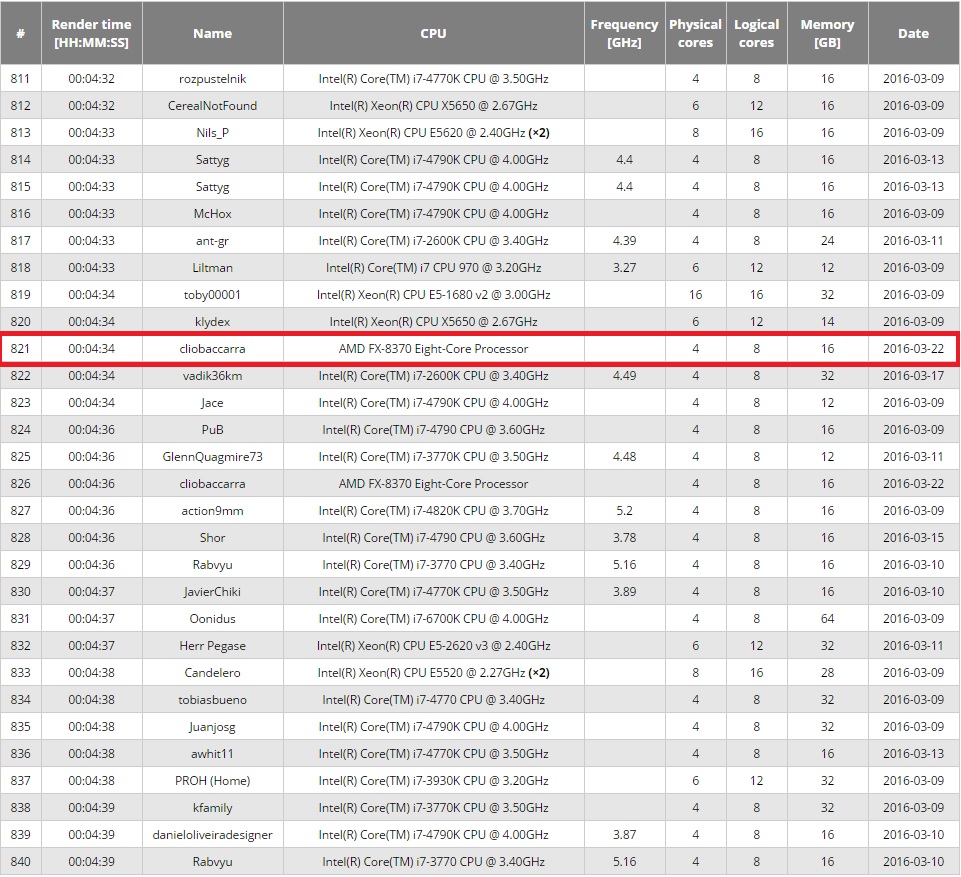Screen dimensions: 961x877
Task: Select the name McHox
Action: pos(212,213)
